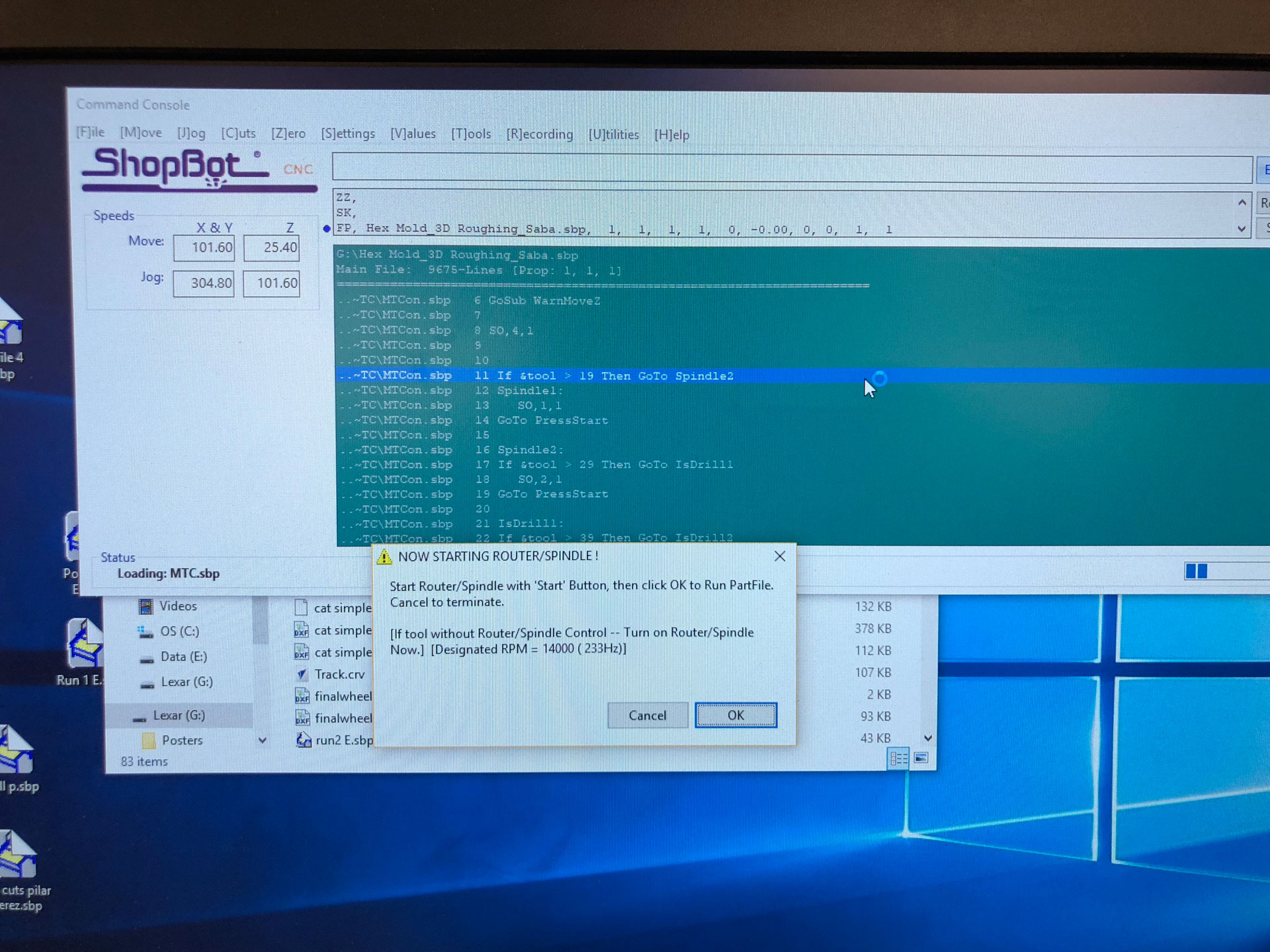1270x952 pixels.
Task: Select highlighted Lexar (G:) drive entry
Action: tap(179, 715)
